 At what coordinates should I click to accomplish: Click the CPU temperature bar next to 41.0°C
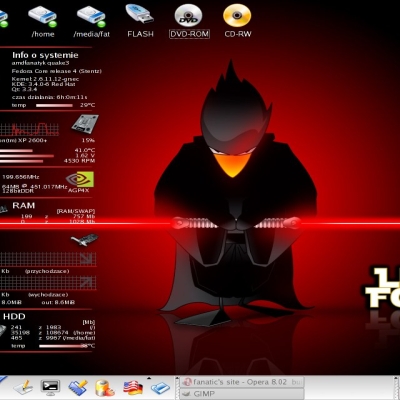coord(16,151)
